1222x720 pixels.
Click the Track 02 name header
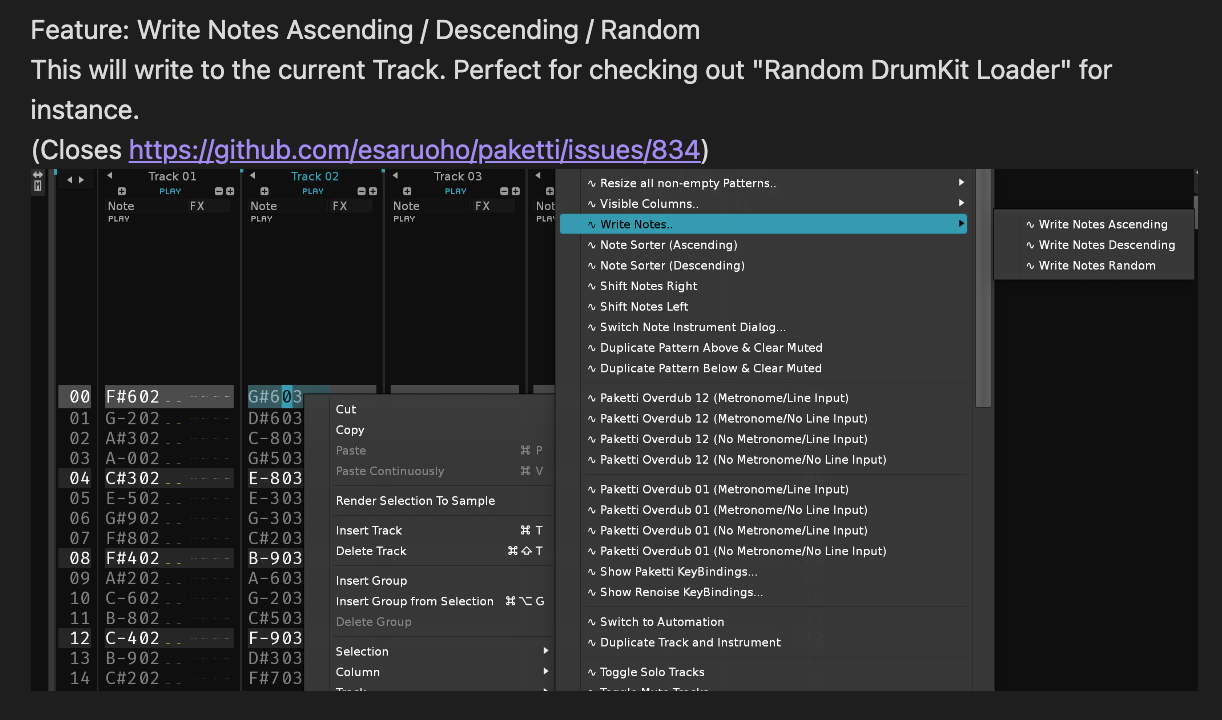tap(315, 176)
